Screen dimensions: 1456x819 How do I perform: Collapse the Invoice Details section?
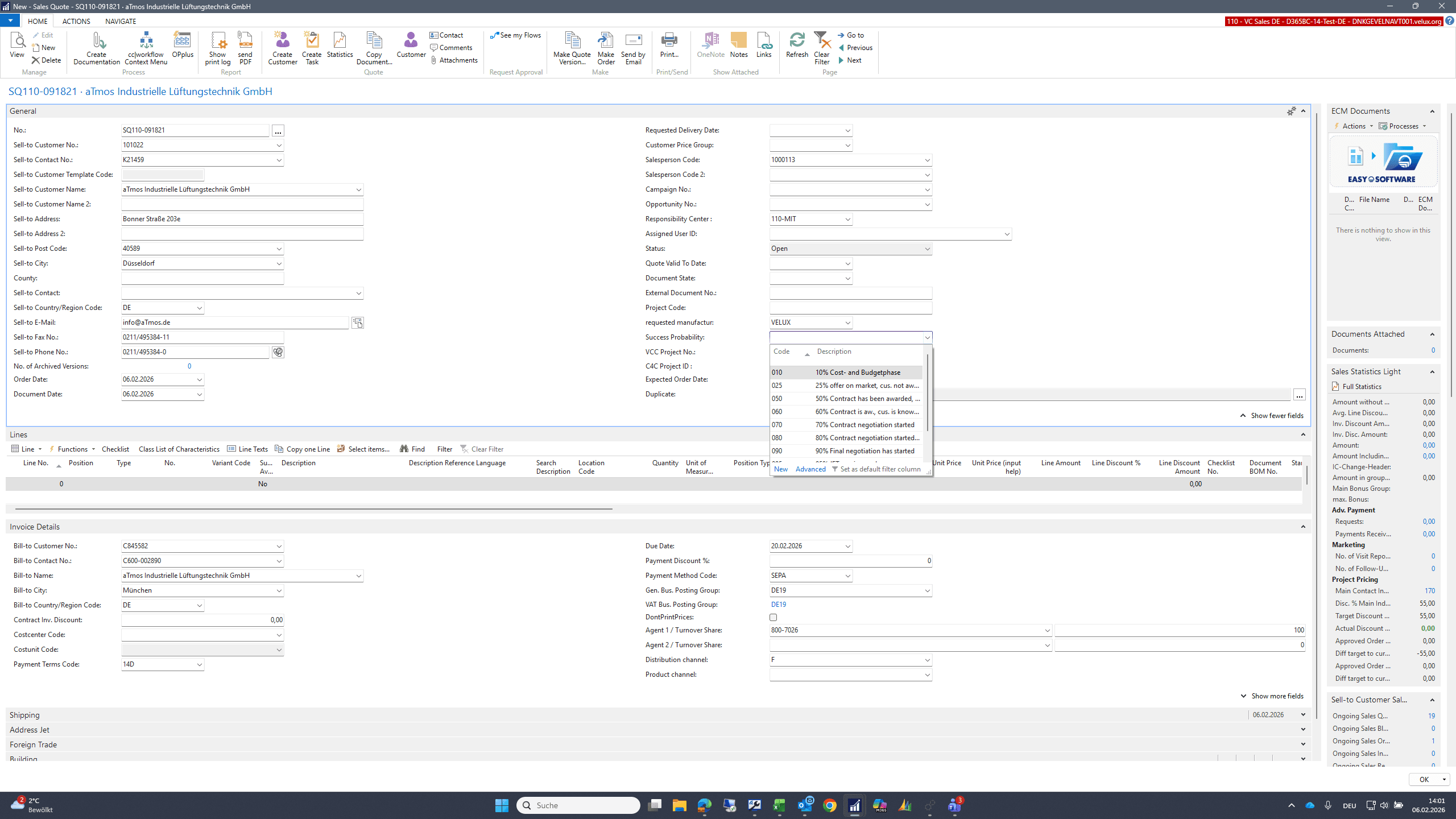[x=1303, y=527]
